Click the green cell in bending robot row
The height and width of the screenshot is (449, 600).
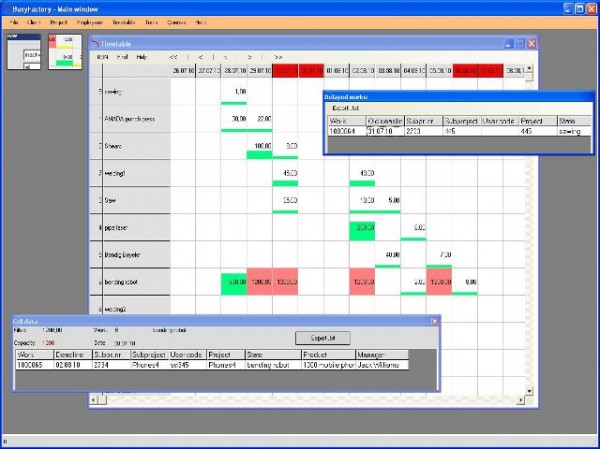[234, 282]
